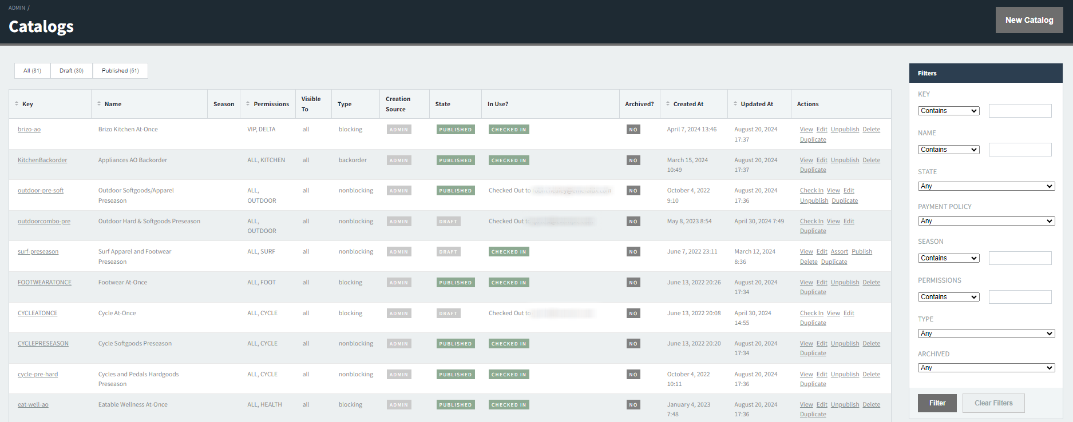The image size is (1073, 422).
Task: Click View for brizo-ao catalog
Action: click(806, 129)
